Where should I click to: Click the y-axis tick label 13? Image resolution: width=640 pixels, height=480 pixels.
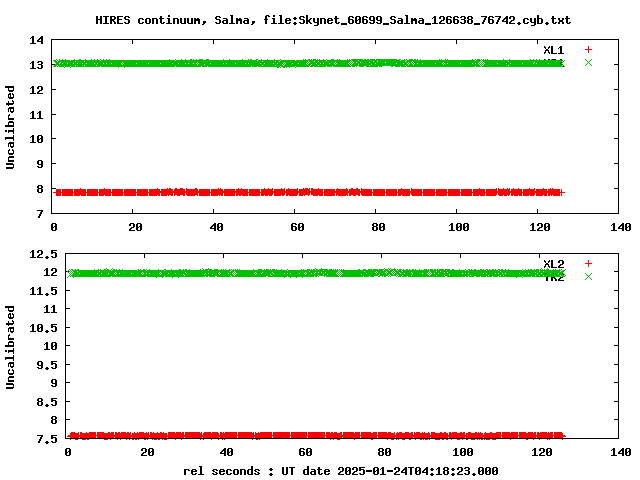coord(36,65)
